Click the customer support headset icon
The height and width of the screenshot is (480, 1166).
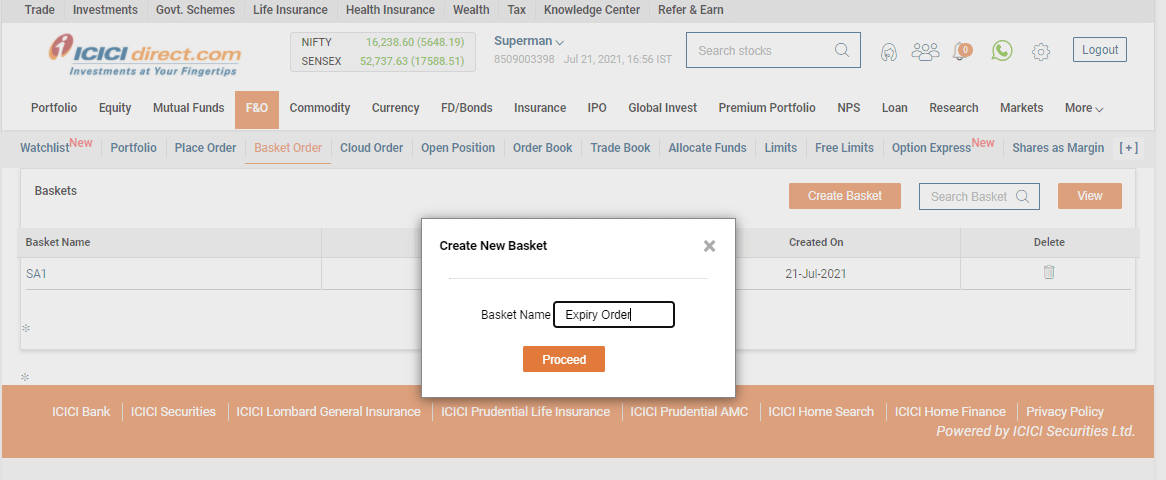pyautogui.click(x=888, y=52)
